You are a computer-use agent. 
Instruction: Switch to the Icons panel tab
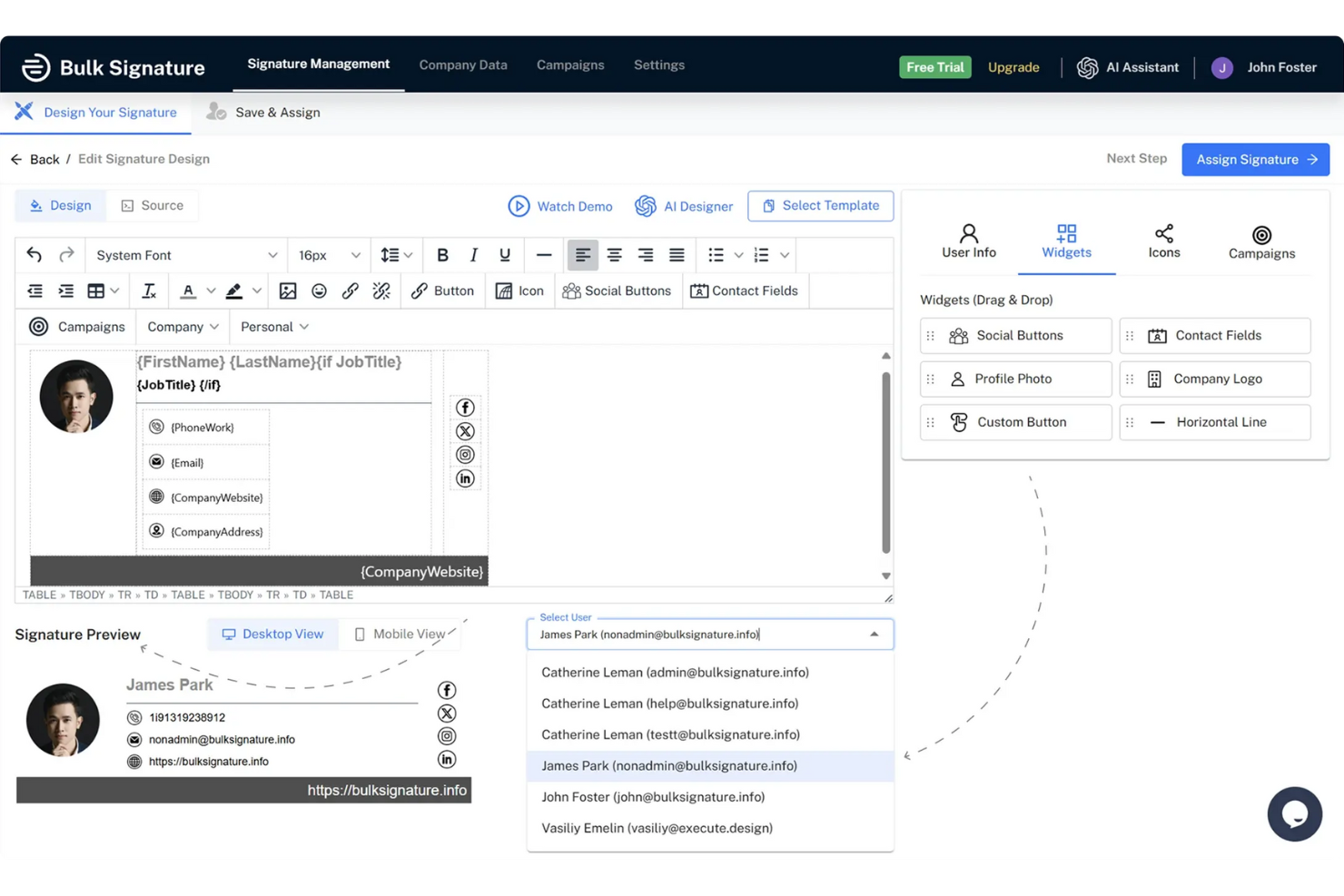point(1164,241)
